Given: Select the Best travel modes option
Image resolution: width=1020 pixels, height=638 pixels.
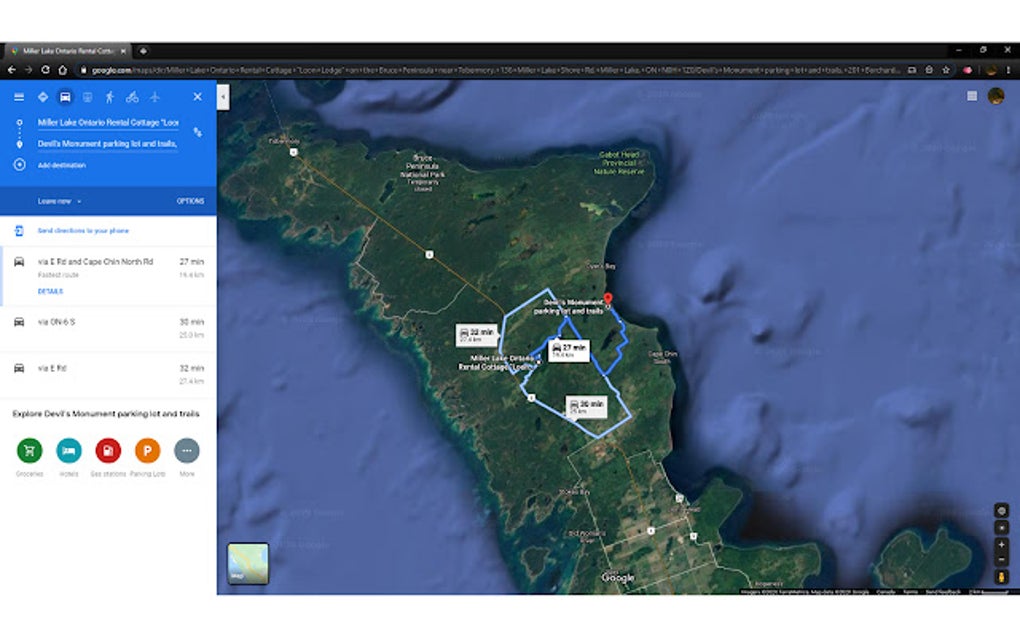Looking at the screenshot, I should point(42,97).
